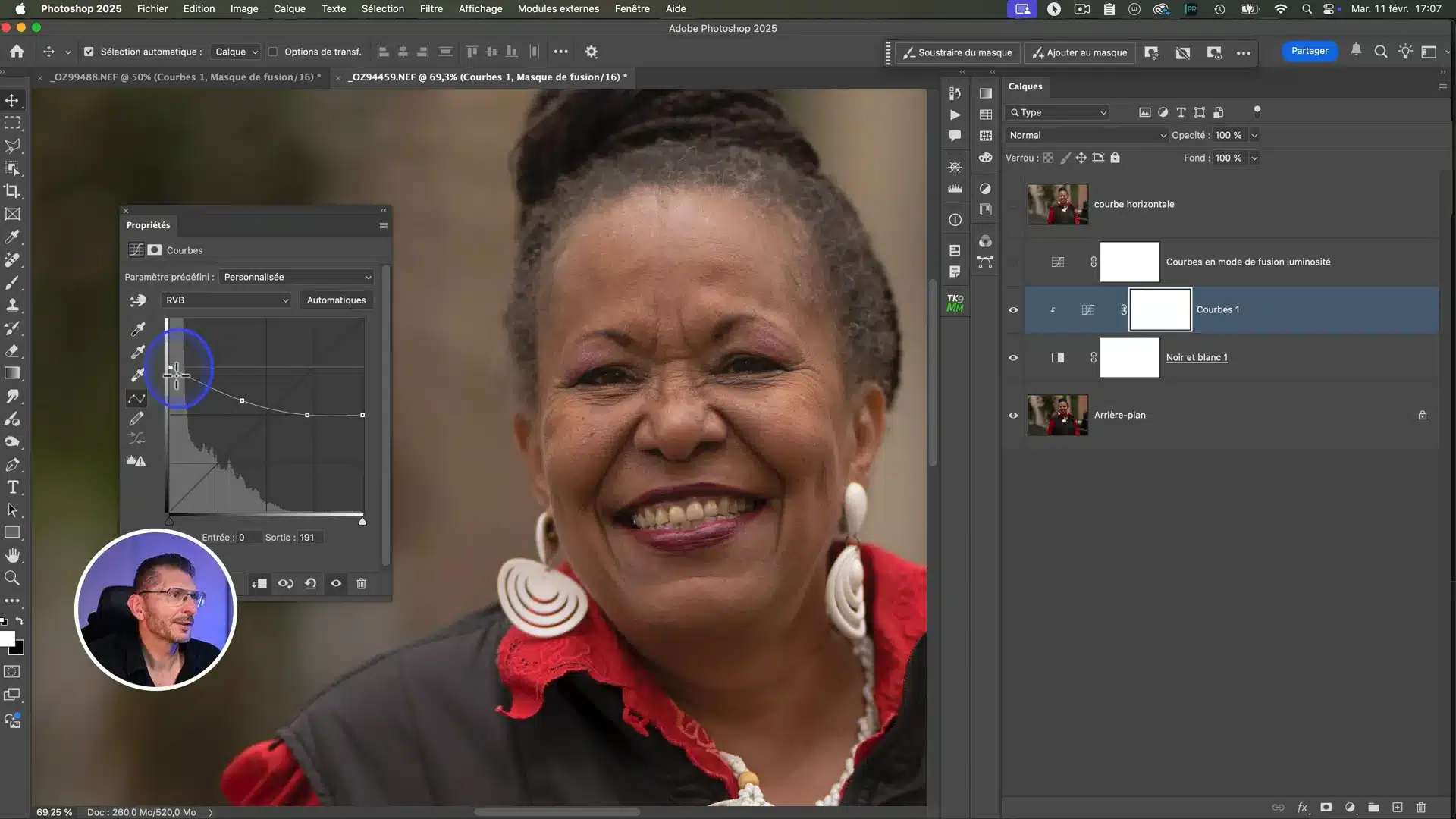Open the layer filter Type dropdown

point(1058,112)
